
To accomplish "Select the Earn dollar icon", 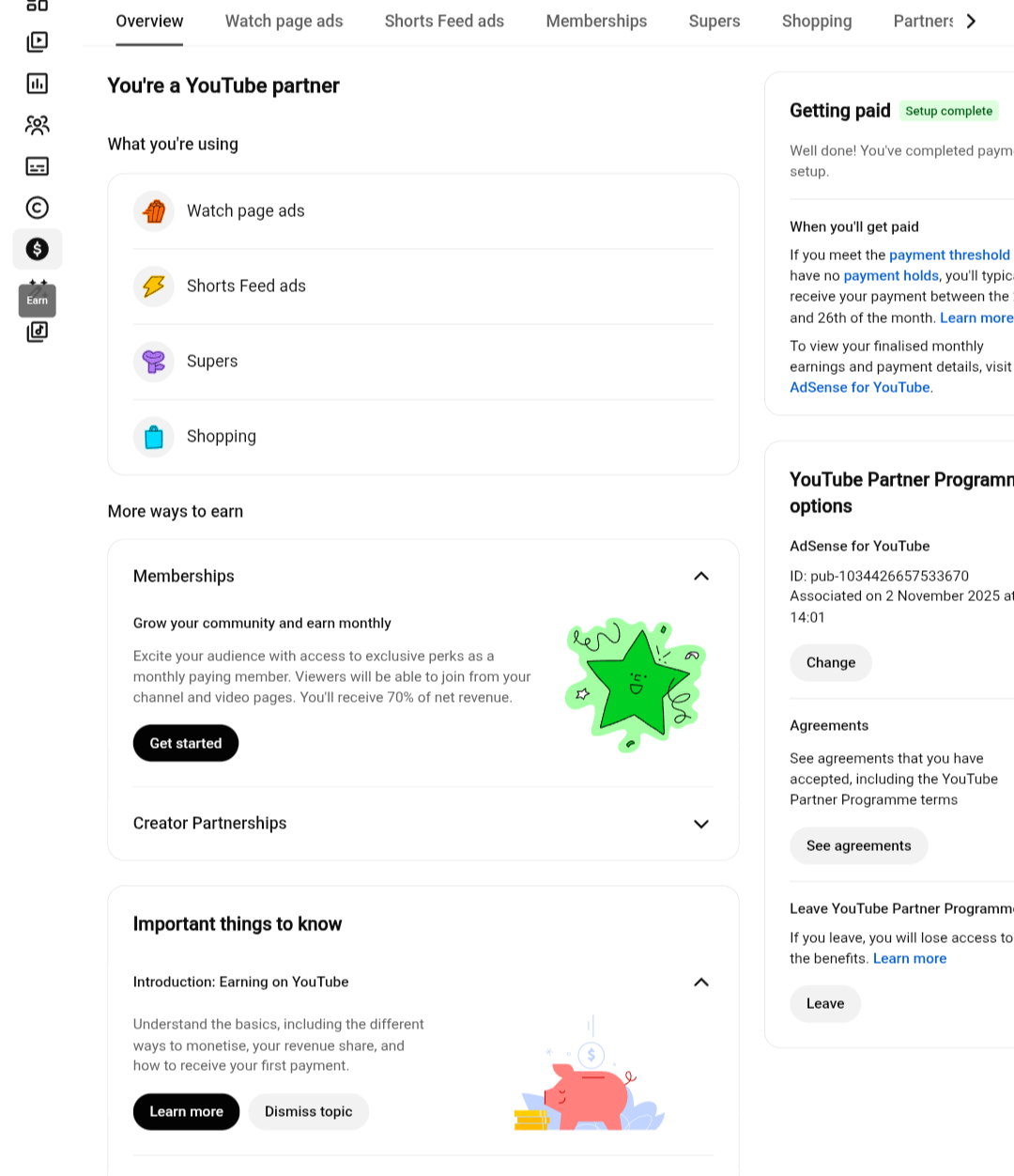I will (x=38, y=249).
